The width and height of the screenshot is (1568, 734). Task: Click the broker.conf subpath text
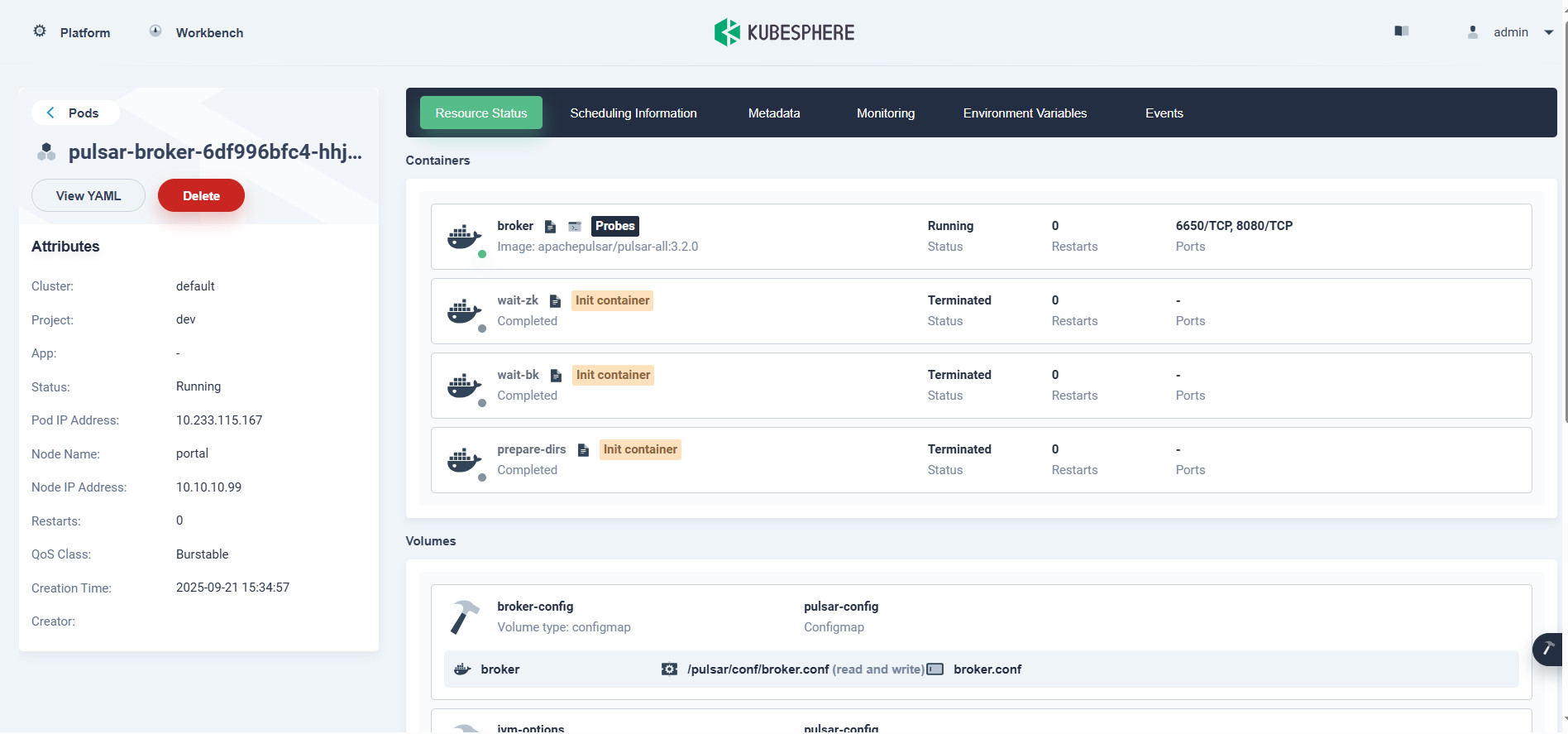tap(987, 669)
